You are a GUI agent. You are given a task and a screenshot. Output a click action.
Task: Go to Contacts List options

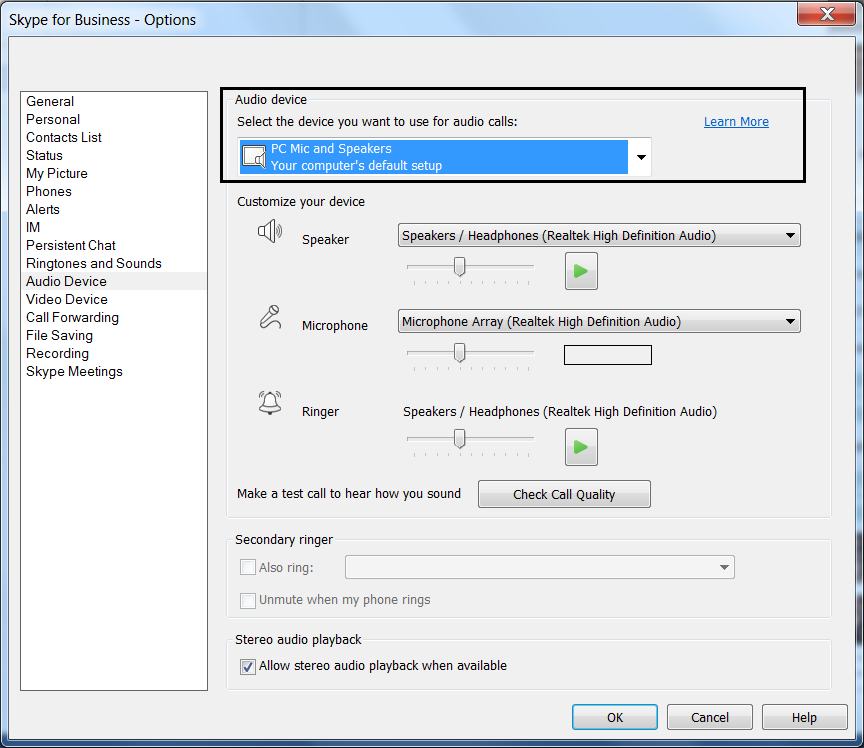tap(64, 137)
